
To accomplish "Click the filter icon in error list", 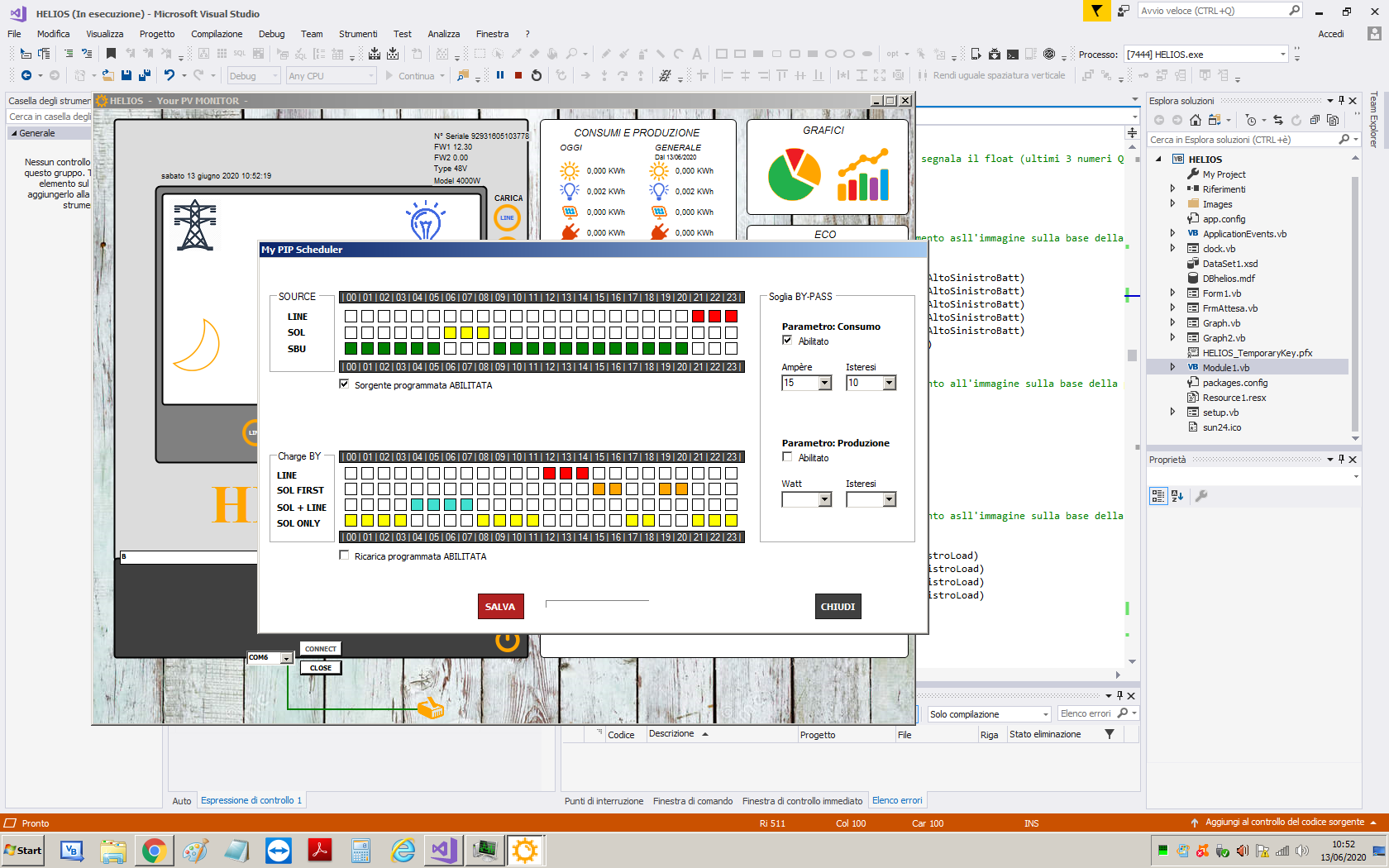I will [x=1110, y=734].
